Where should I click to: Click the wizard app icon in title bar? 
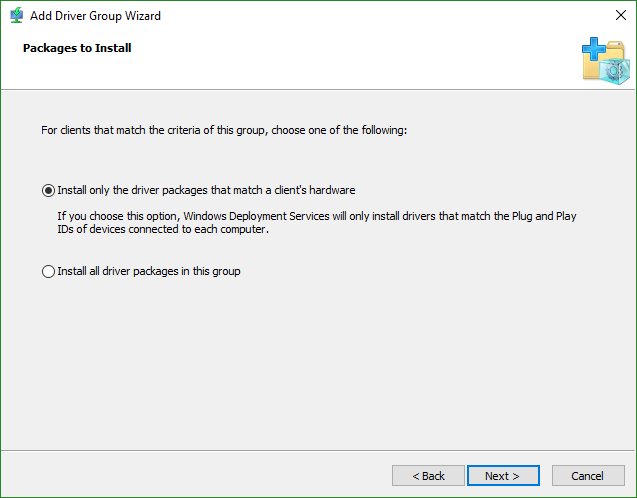[x=16, y=15]
